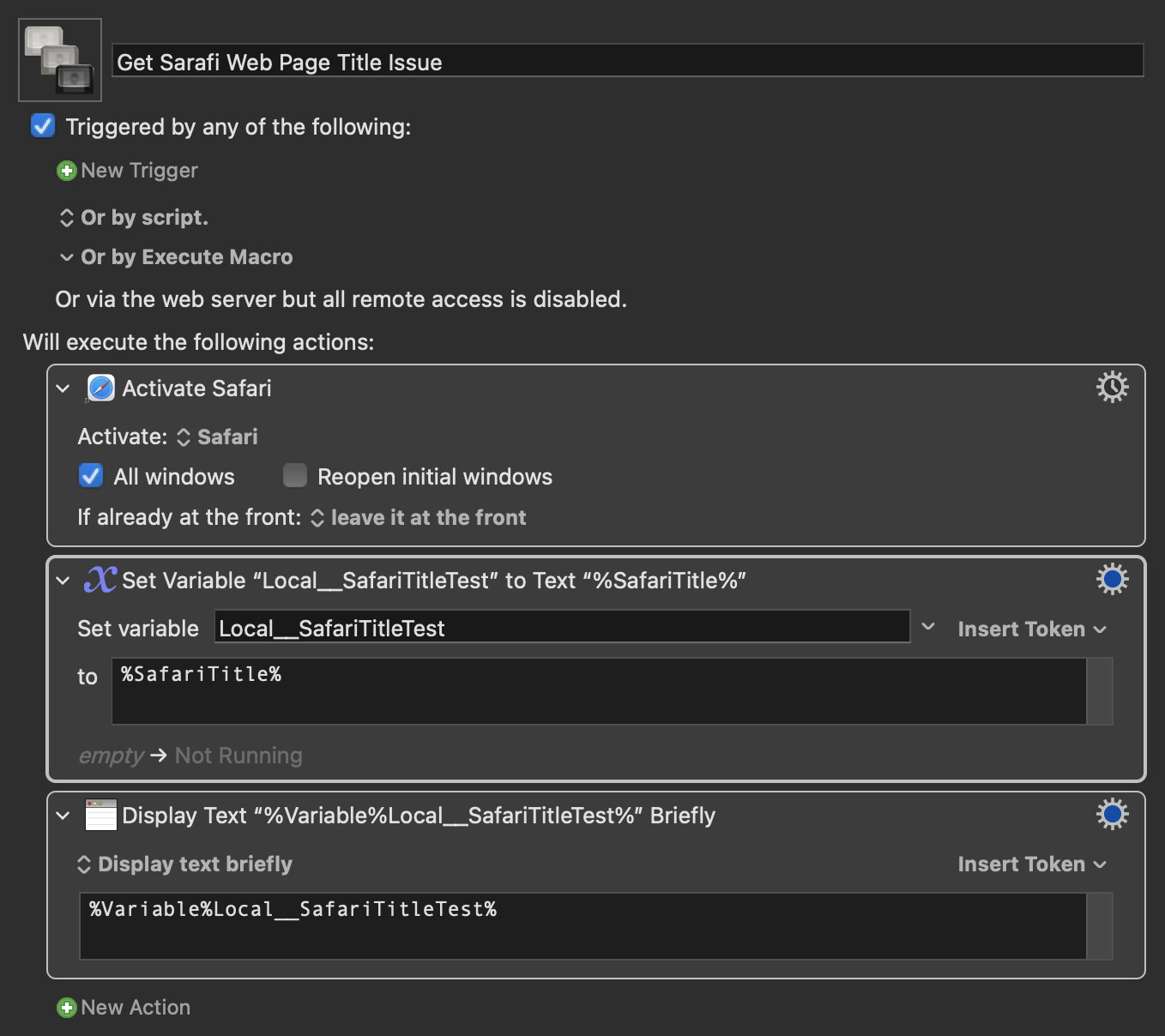Click the %SafariTitle% text field
The height and width of the screenshot is (1036, 1165).
click(x=599, y=691)
